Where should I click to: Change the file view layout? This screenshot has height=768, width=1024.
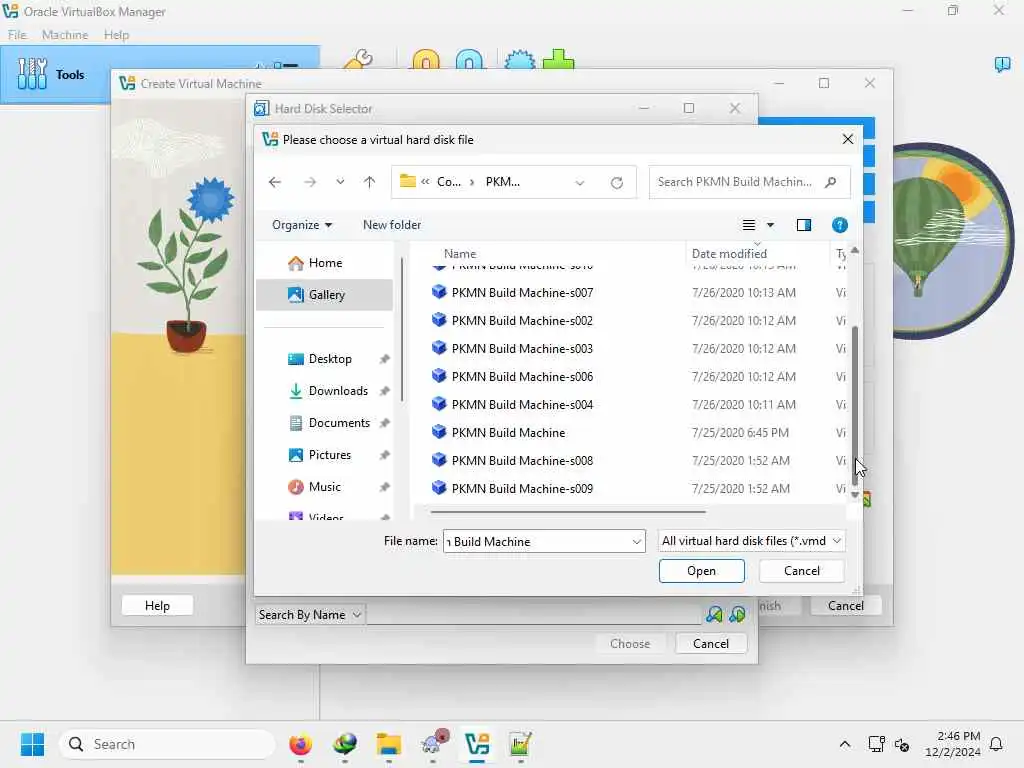[x=748, y=225]
